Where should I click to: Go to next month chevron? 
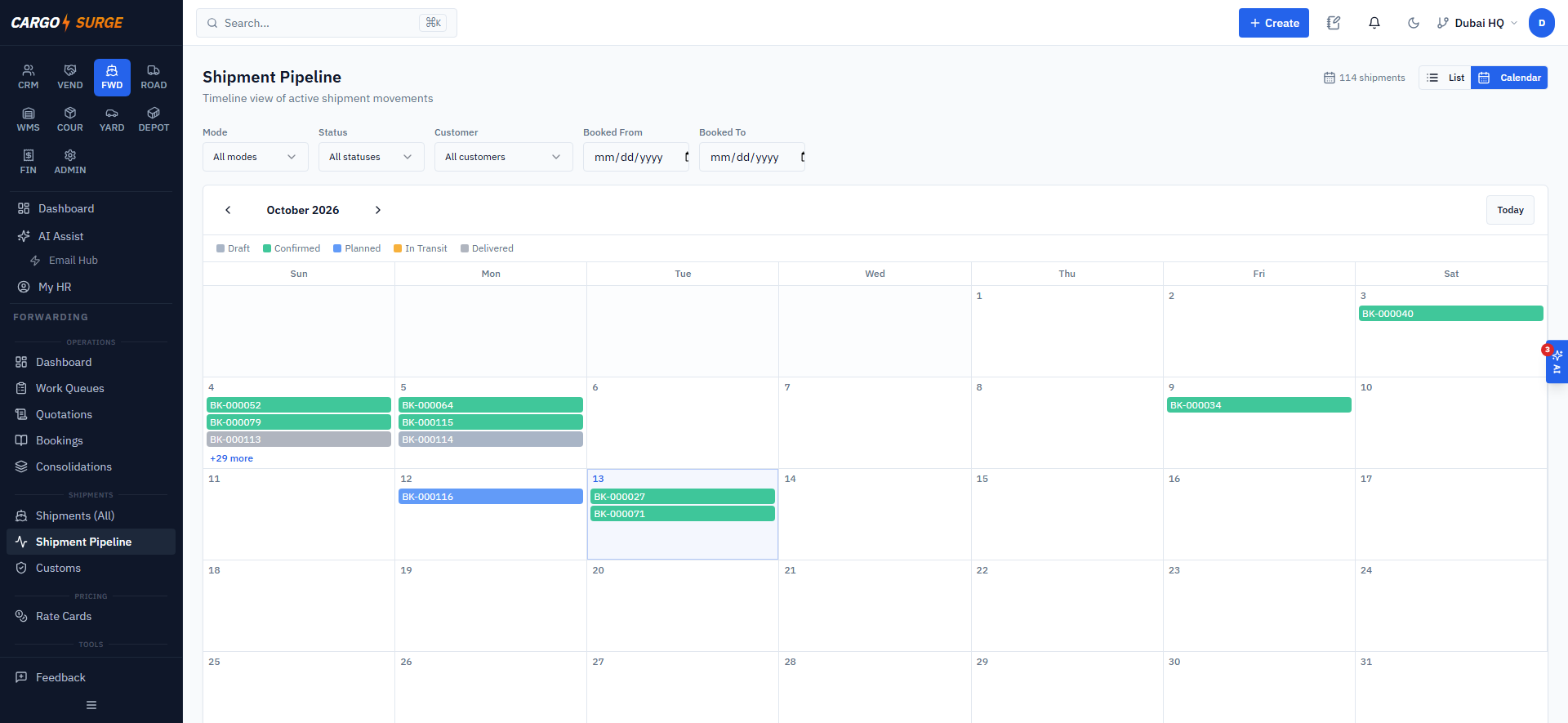[x=378, y=210]
